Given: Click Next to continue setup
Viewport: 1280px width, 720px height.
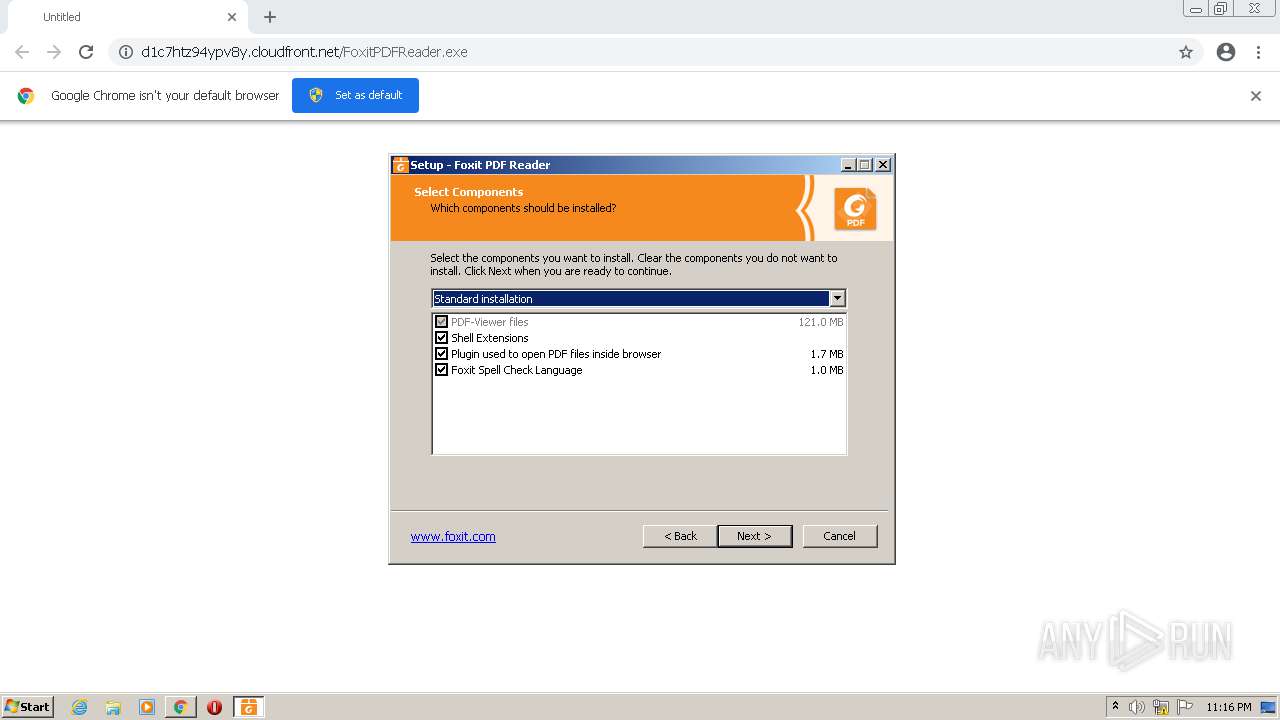Looking at the screenshot, I should tap(755, 536).
